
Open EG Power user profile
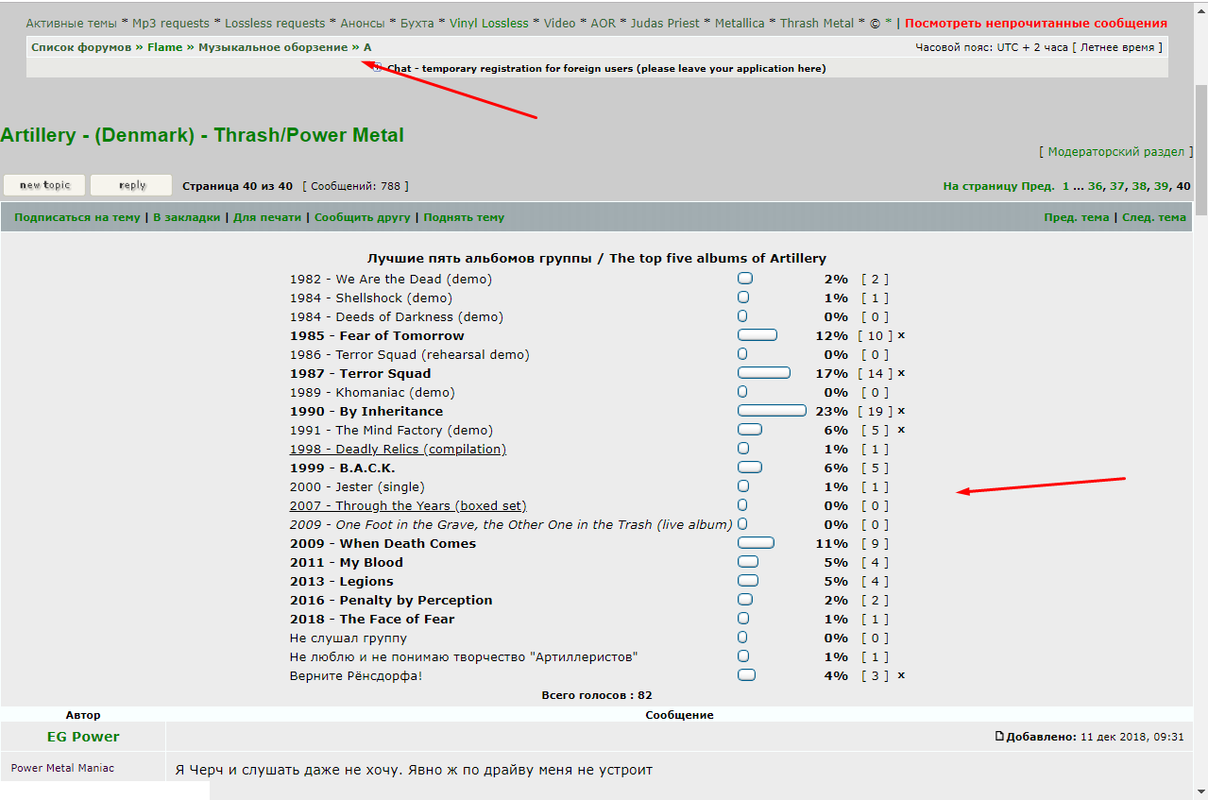(83, 737)
